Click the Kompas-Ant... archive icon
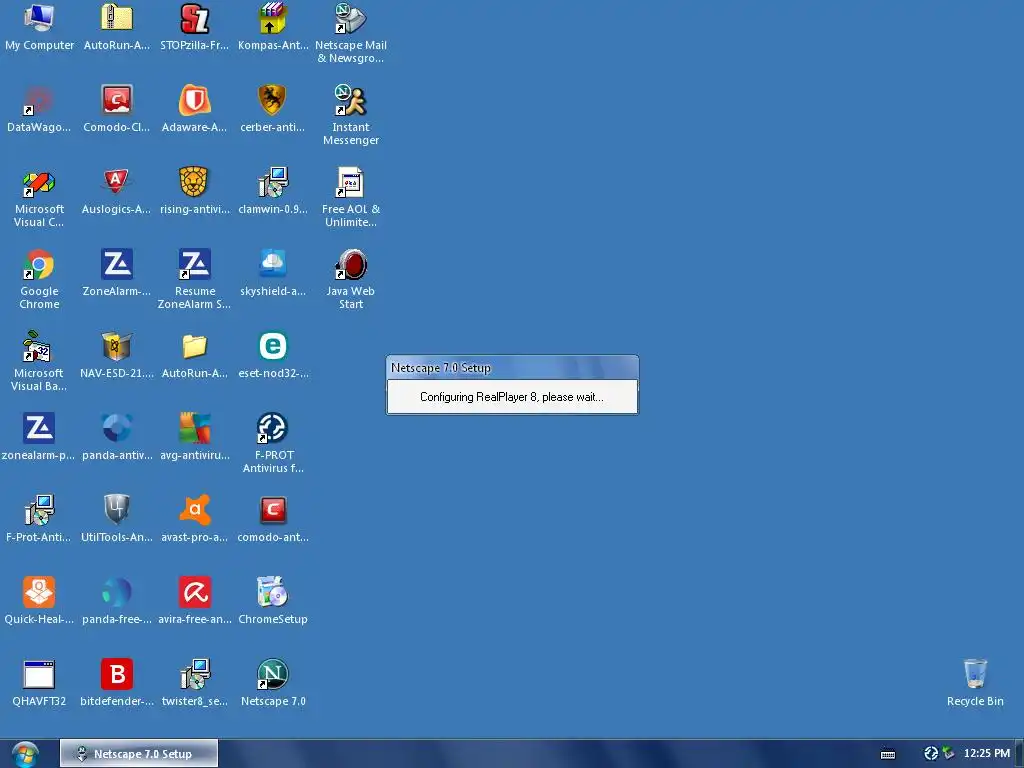The image size is (1024, 768). (272, 18)
